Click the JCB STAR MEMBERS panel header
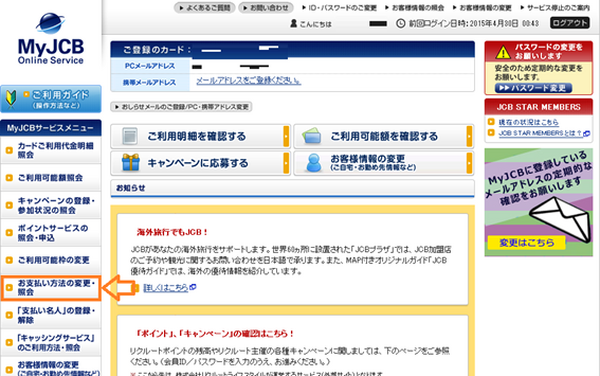The height and width of the screenshot is (376, 600). click(x=538, y=107)
